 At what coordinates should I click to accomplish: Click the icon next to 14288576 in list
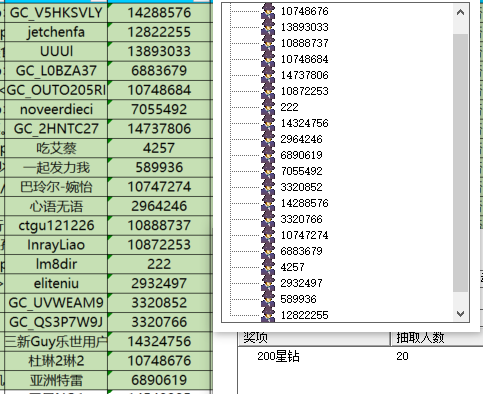point(268,203)
